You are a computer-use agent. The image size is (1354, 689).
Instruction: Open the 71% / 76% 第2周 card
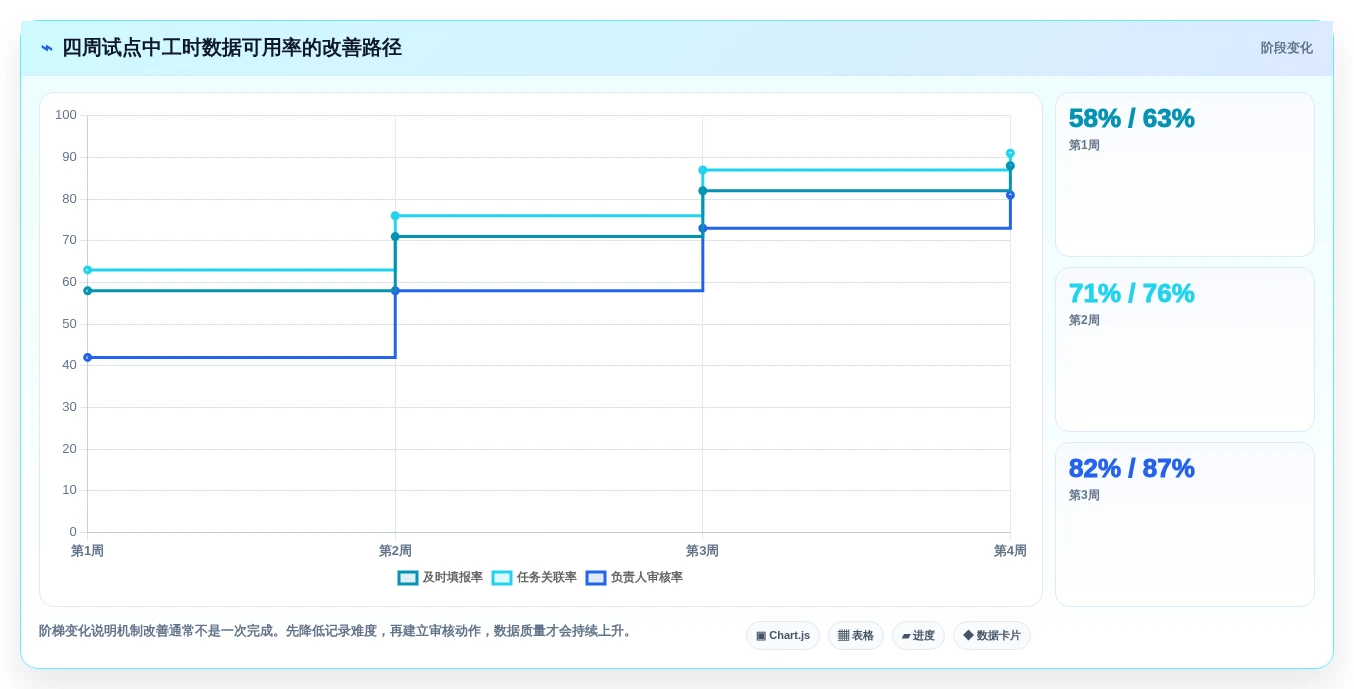point(1185,350)
